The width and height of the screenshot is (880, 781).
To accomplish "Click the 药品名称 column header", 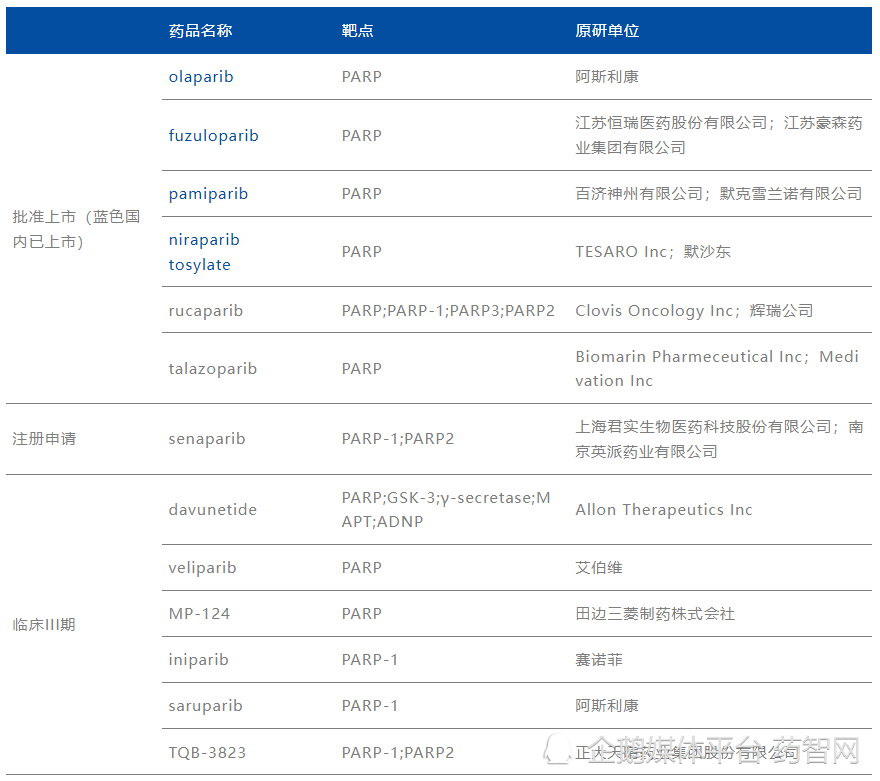I will 200,31.
